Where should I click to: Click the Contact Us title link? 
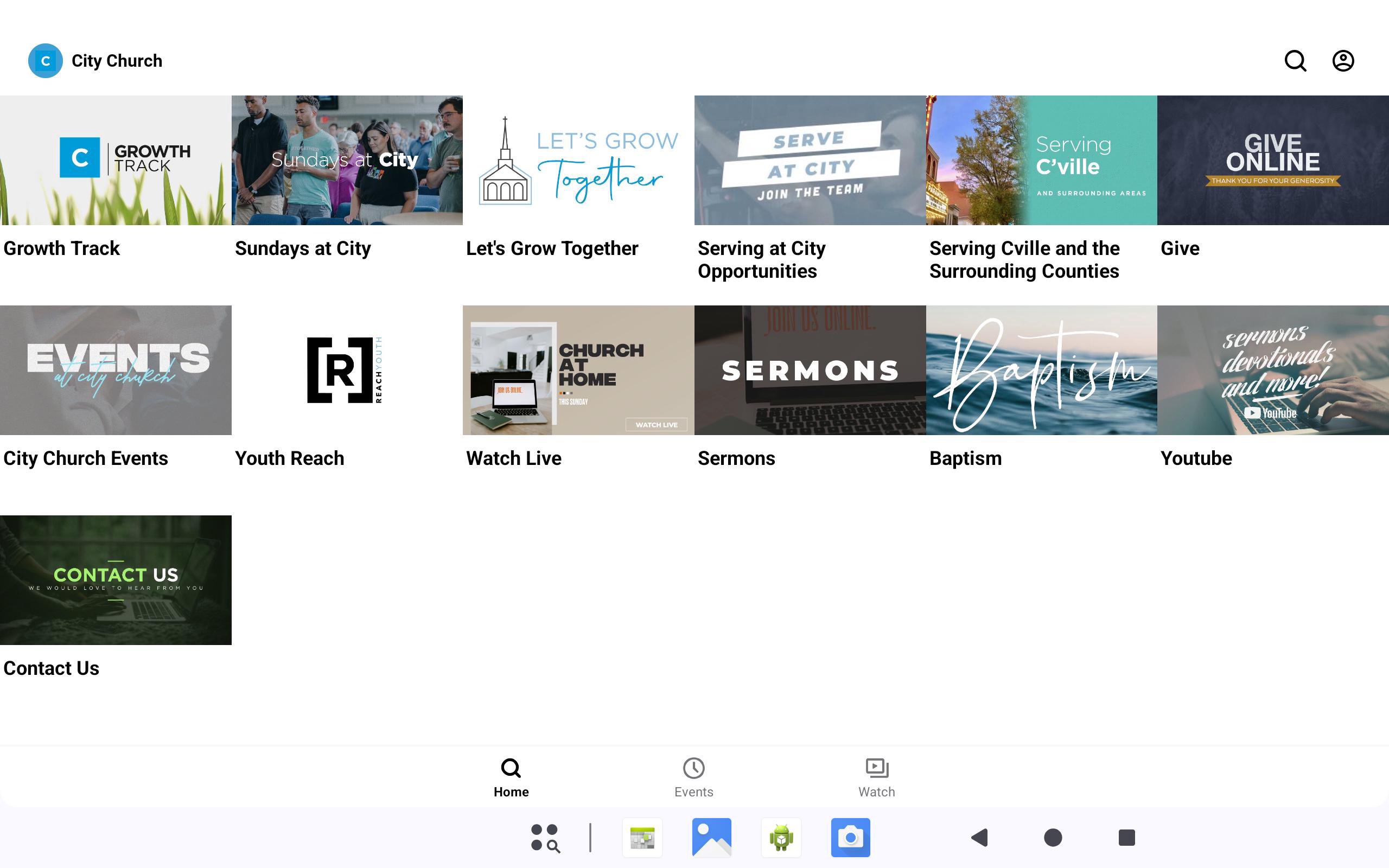pyautogui.click(x=51, y=668)
